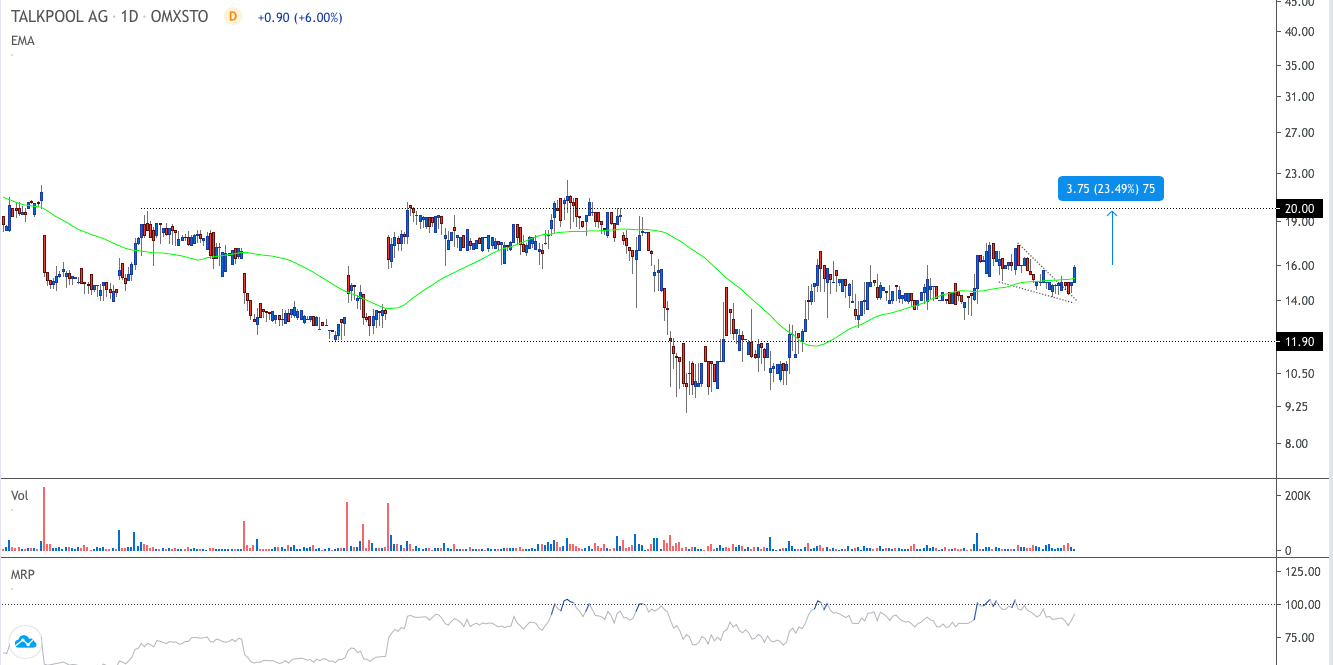This screenshot has height=665, width=1333.
Task: Select the MRP indicator legend
Action: (22, 576)
